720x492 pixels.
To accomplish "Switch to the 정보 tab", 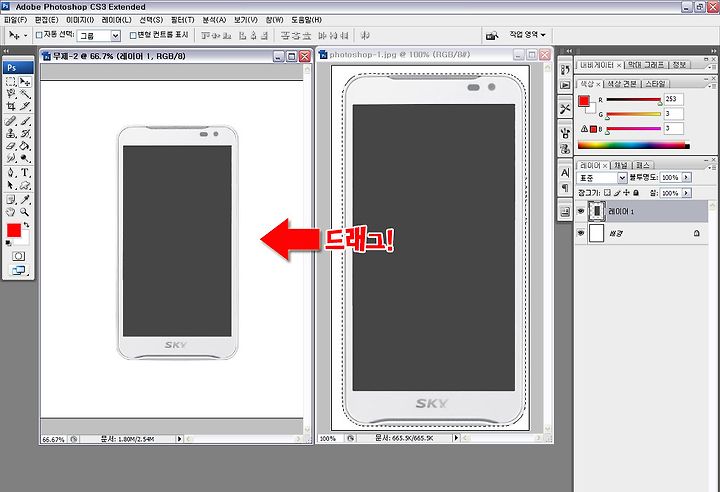I will tap(679, 65).
